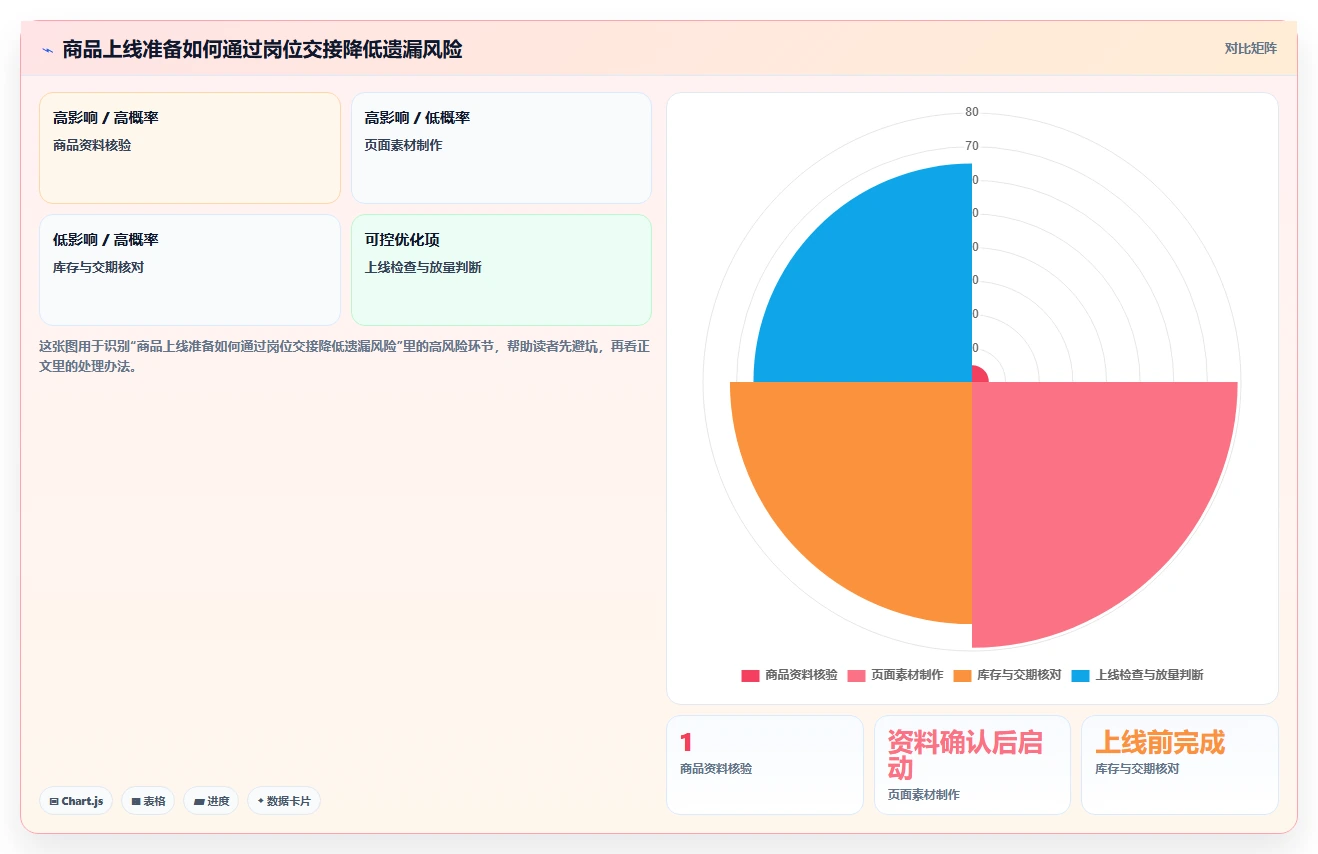Select the 上线前完成 data card
Viewport: 1318px width, 854px height.
click(x=1179, y=765)
